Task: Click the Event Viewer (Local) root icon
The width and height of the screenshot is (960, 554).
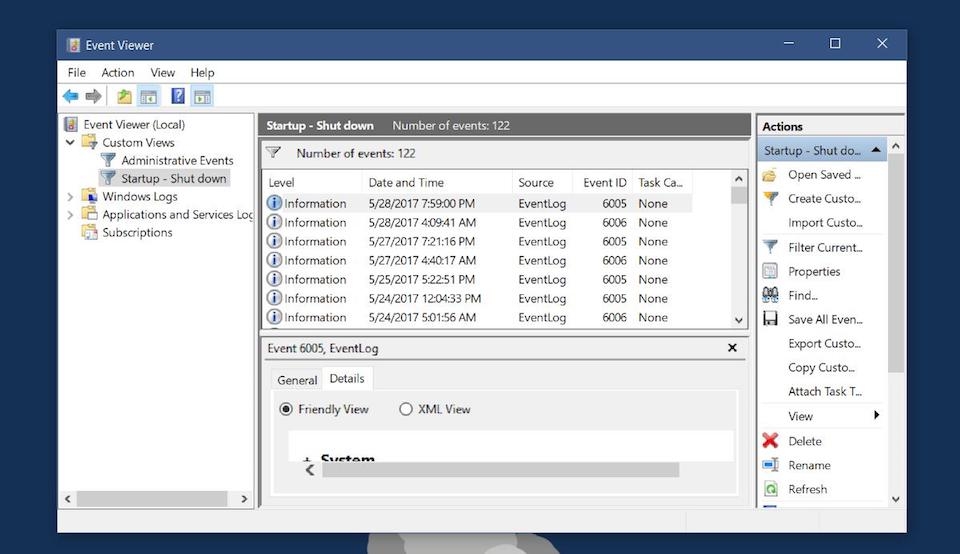Action: (x=71, y=124)
